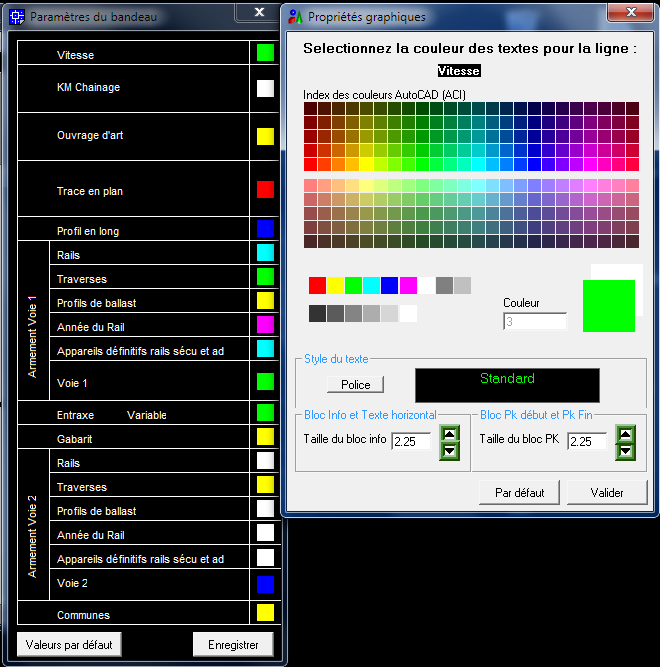Decrease Taille du bloc info with down arrow
This screenshot has height=667, width=660.
pos(449,451)
